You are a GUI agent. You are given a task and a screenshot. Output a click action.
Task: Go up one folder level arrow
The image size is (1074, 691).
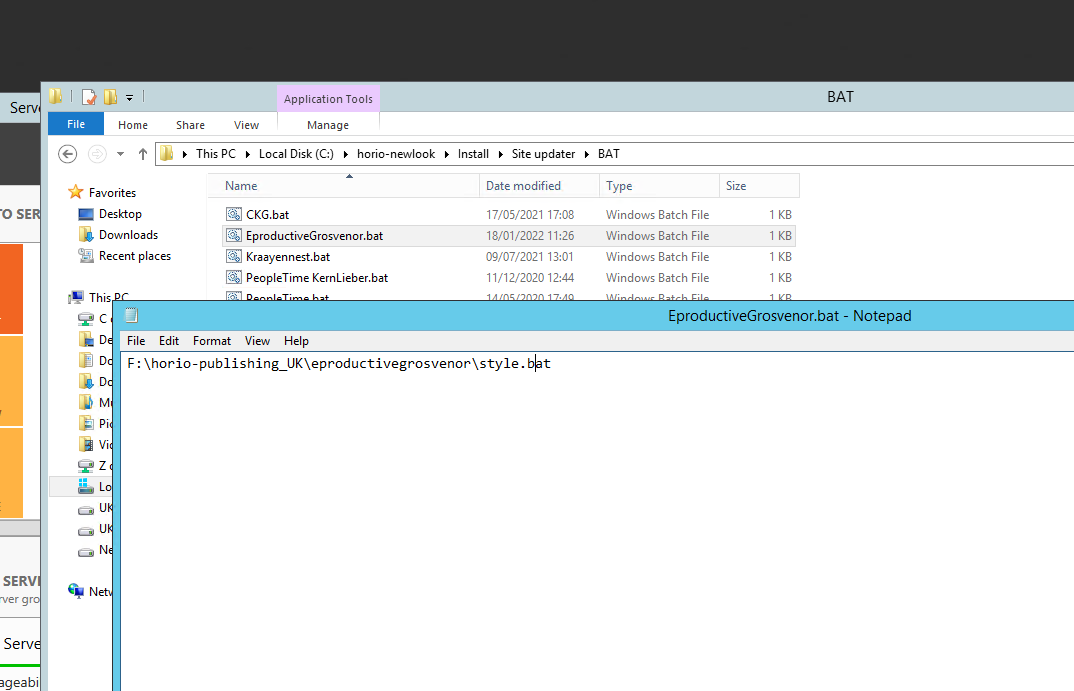pyautogui.click(x=142, y=154)
